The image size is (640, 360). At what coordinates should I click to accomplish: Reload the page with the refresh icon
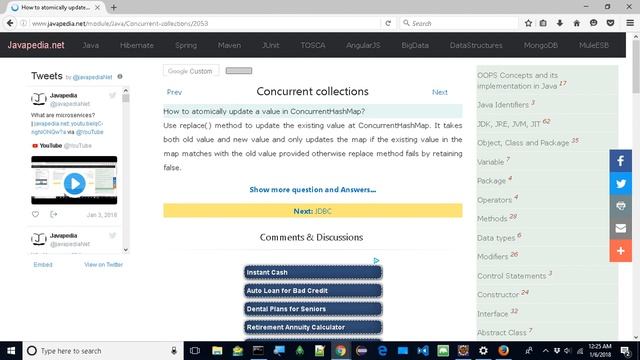388,23
